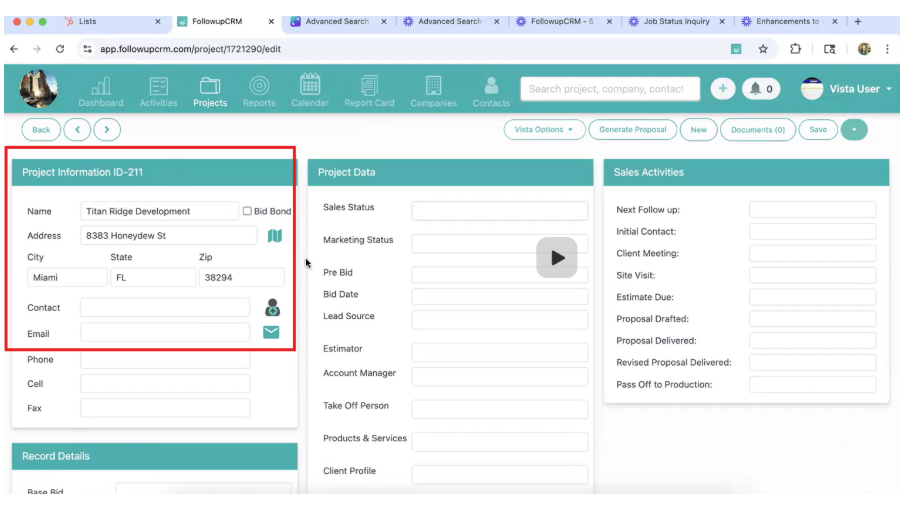Click the Sales Status field

pos(499,211)
